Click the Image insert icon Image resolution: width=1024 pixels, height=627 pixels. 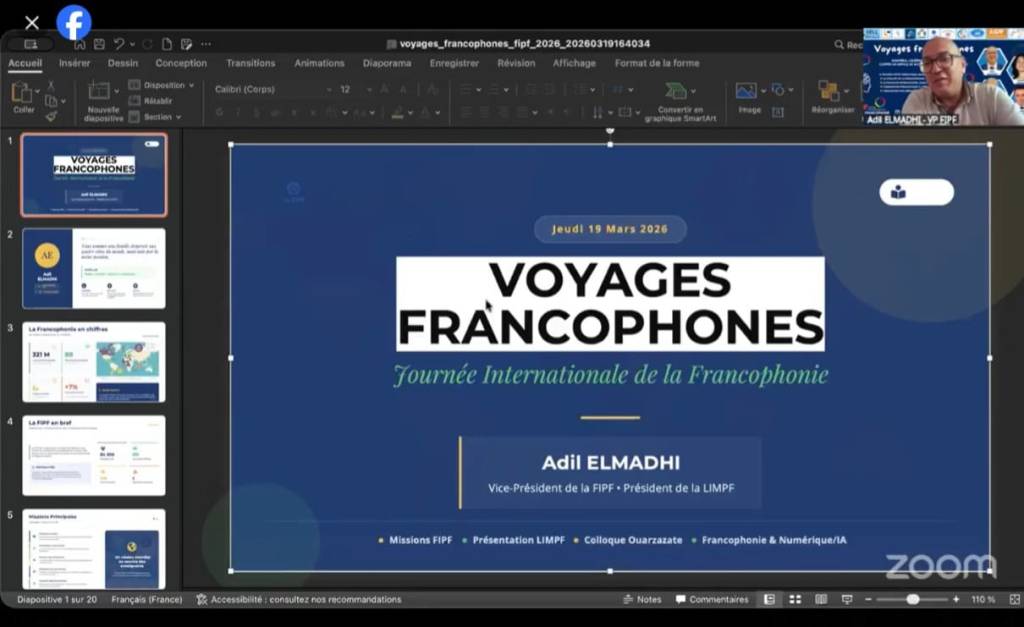pyautogui.click(x=747, y=91)
